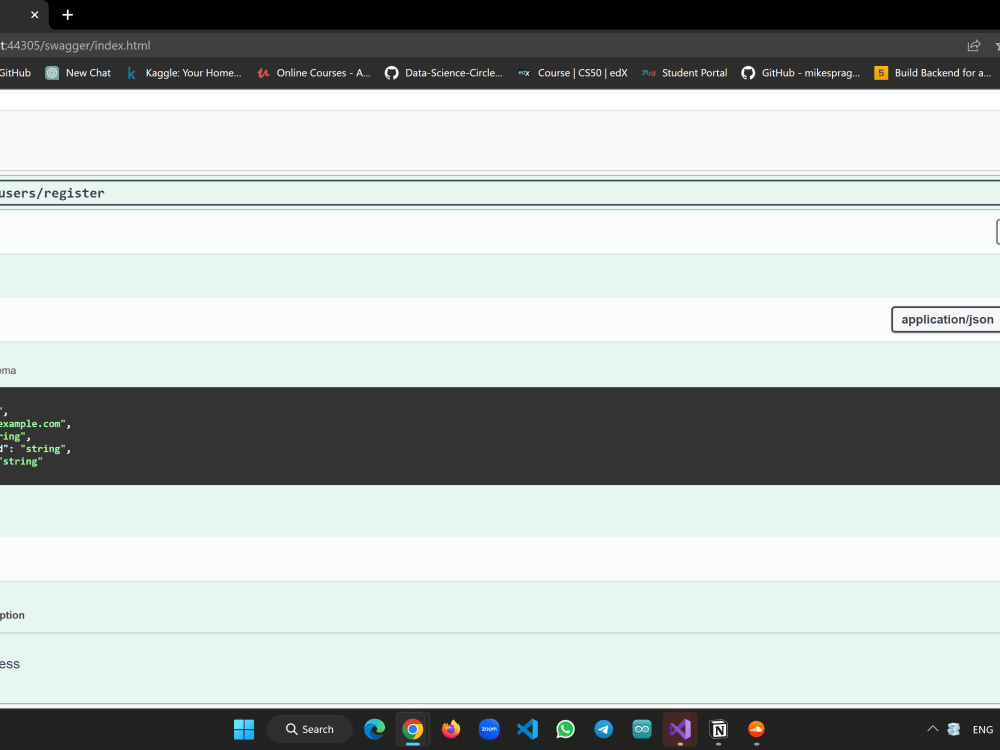Image resolution: width=1000 pixels, height=750 pixels.
Task: Open Visual Studio Code from the taskbar
Action: 527,729
